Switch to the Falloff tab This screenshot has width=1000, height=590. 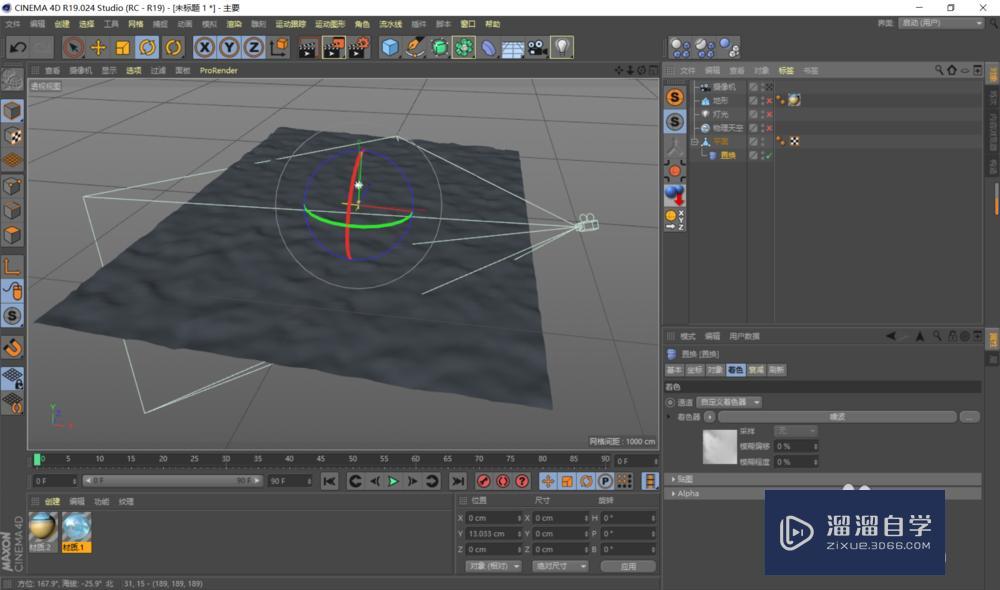click(756, 370)
